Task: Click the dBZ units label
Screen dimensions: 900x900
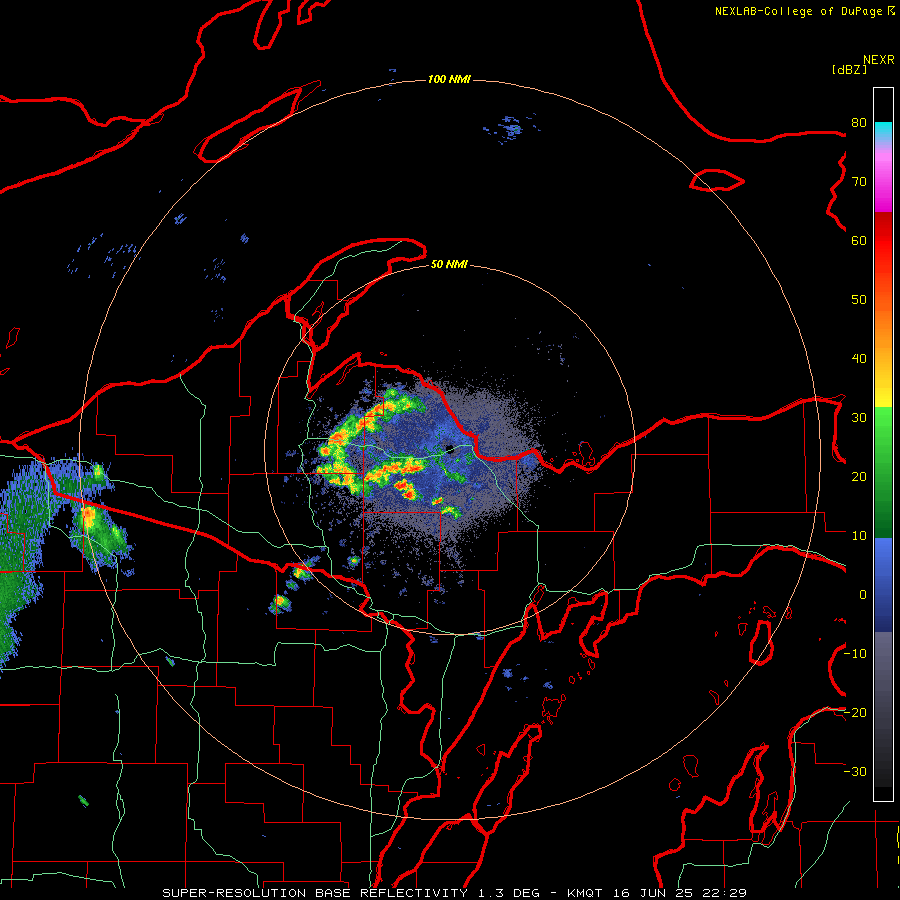Action: [x=849, y=70]
